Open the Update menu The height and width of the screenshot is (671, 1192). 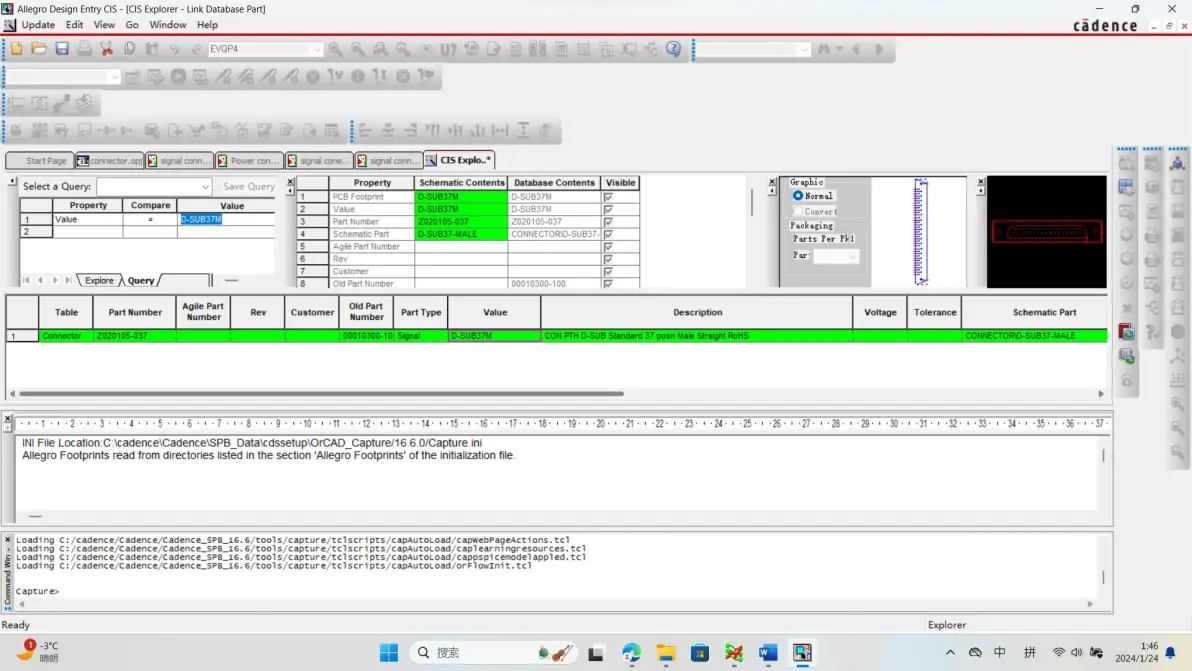38,25
